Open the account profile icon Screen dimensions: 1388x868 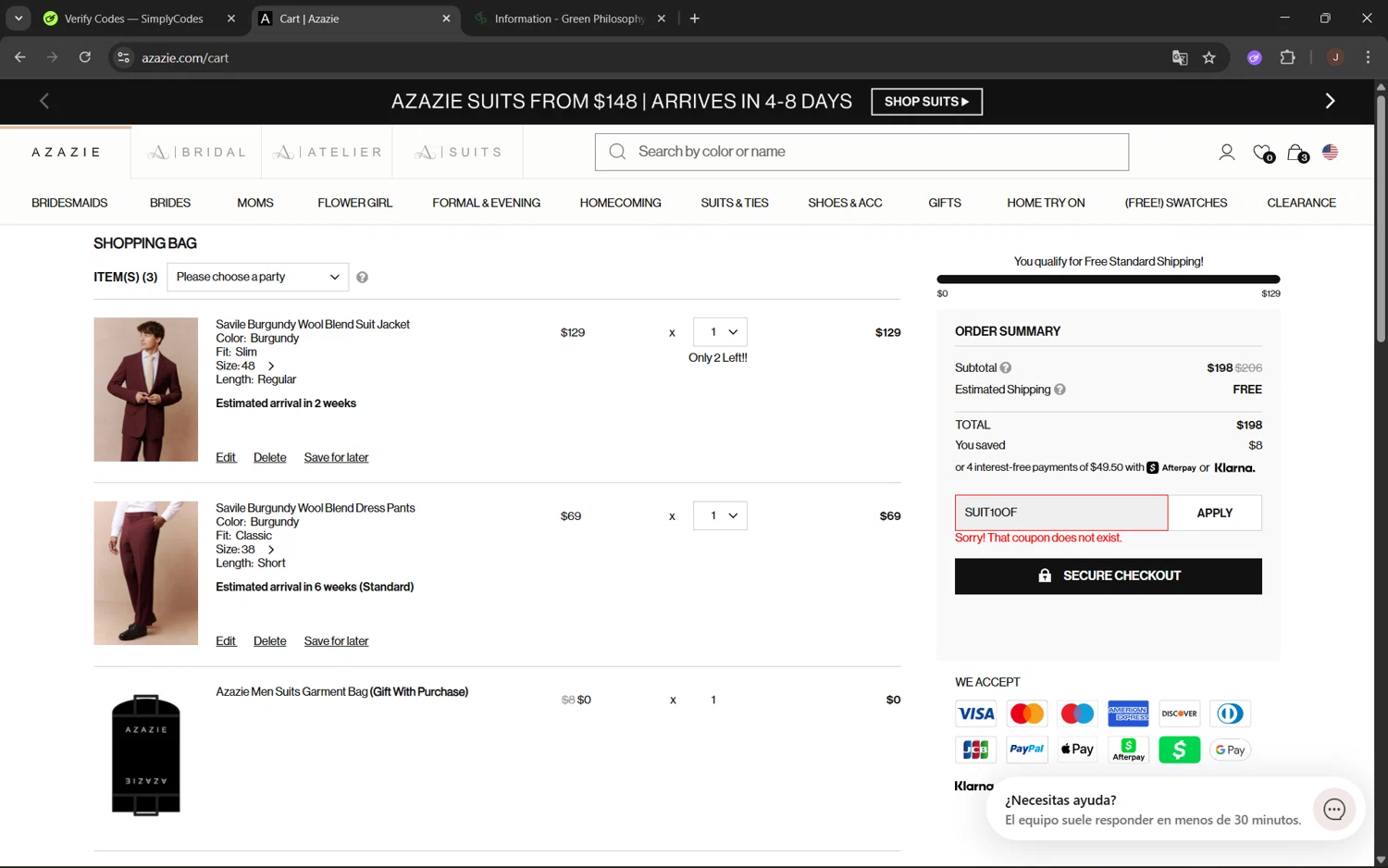pos(1226,153)
